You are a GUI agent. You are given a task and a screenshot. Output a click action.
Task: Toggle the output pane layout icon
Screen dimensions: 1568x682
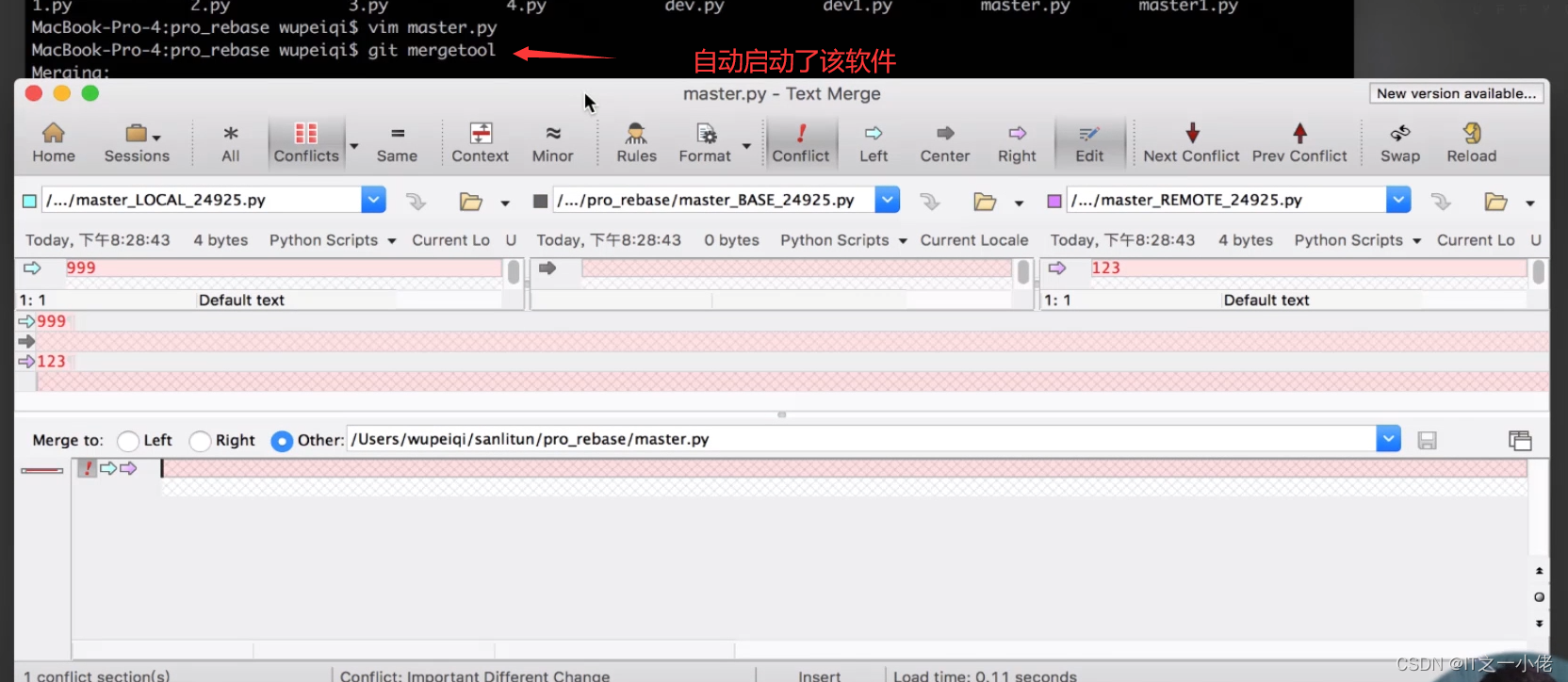pos(1520,440)
